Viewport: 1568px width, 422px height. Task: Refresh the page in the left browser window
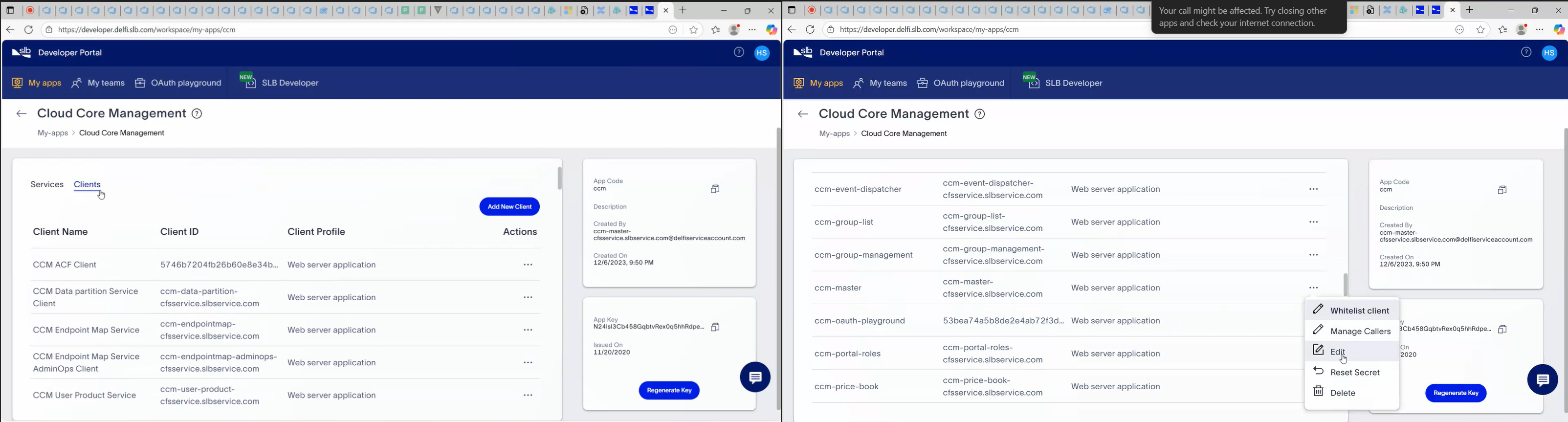coord(29,30)
